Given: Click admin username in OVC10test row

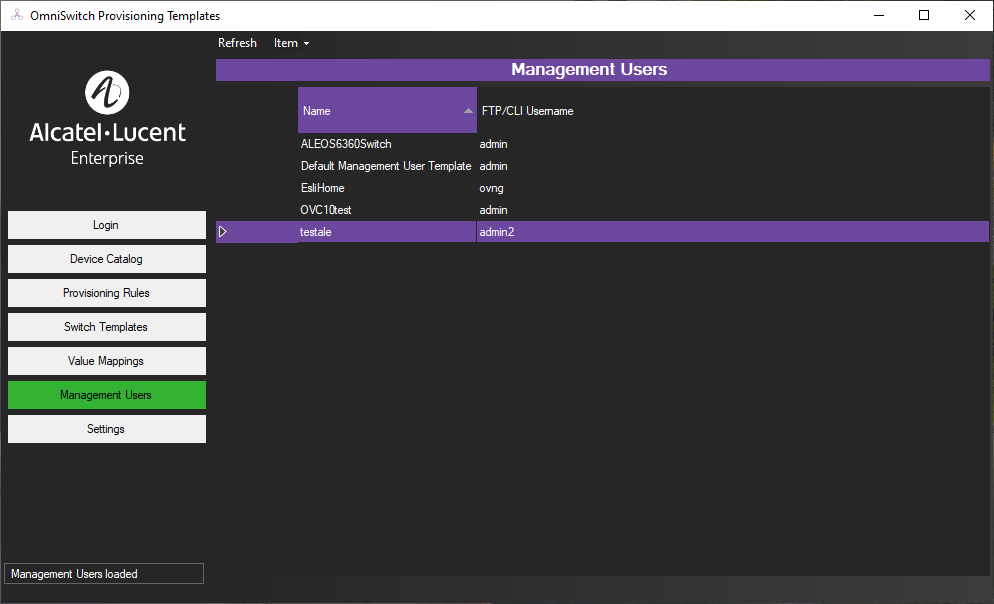Looking at the screenshot, I should pos(493,210).
